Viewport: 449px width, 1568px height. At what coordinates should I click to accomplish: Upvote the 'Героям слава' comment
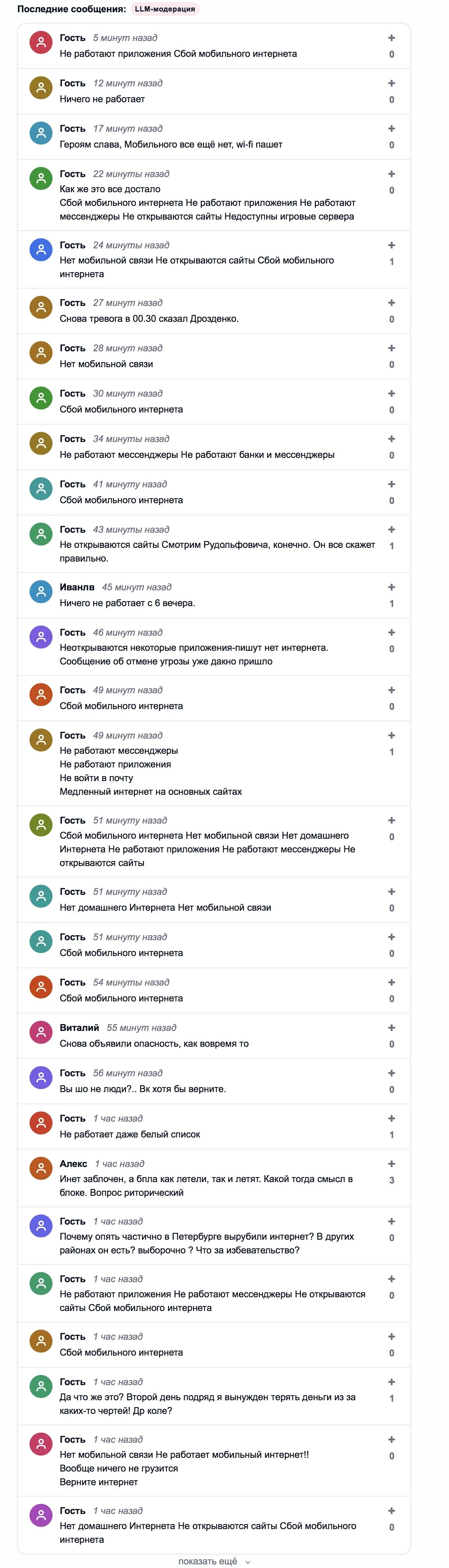tap(391, 129)
